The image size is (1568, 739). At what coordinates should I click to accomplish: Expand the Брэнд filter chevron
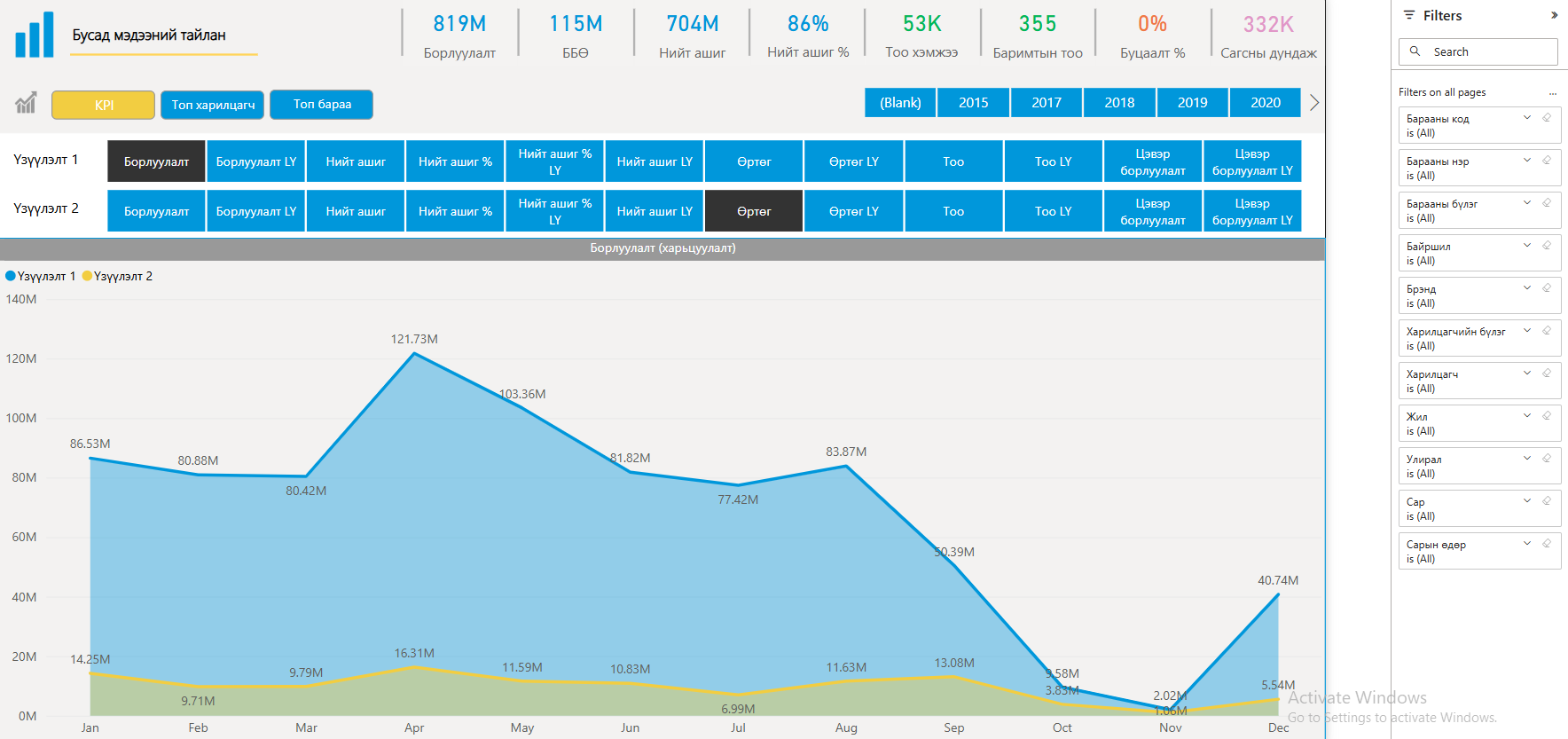[x=1527, y=288]
